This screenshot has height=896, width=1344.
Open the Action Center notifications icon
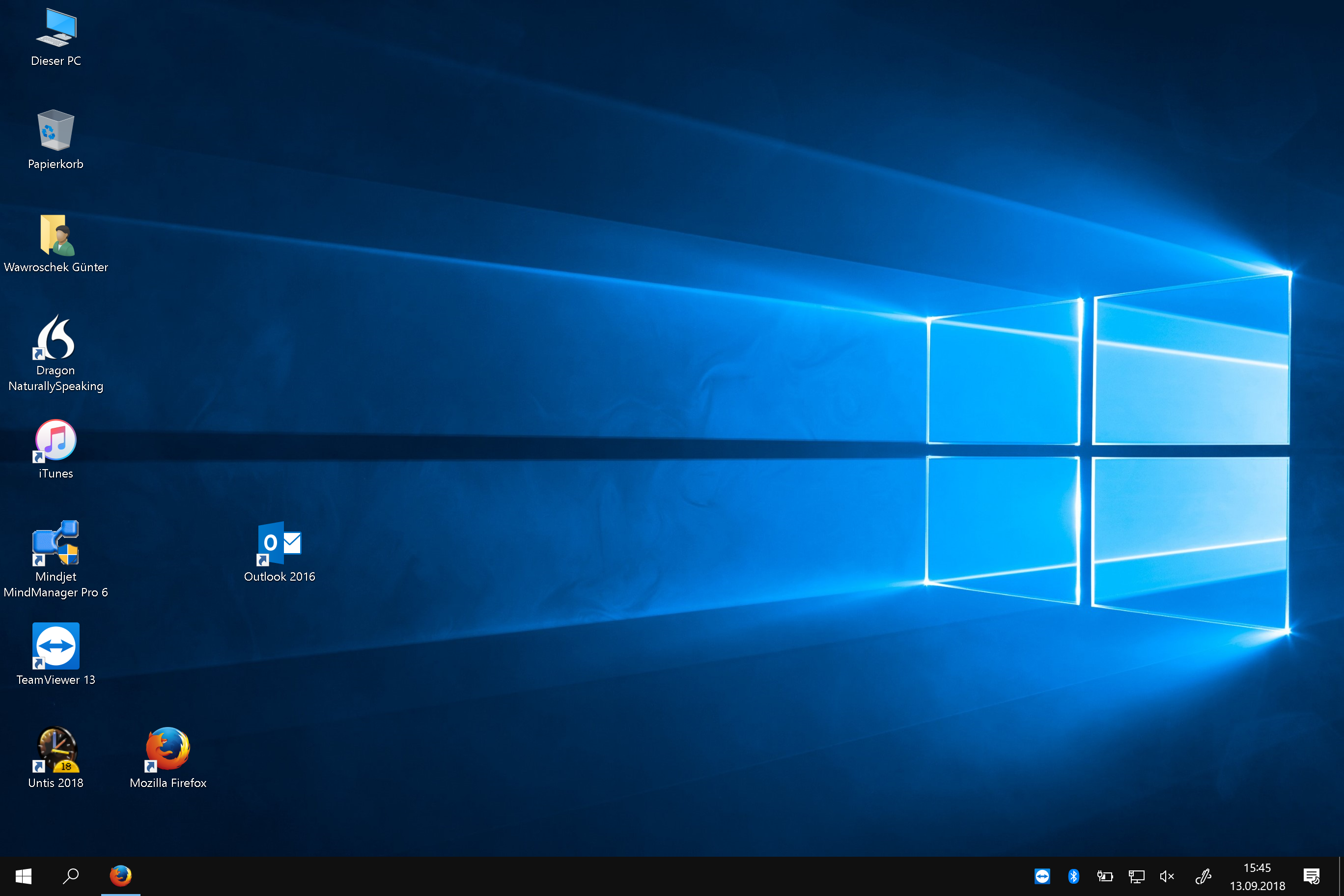point(1312,876)
